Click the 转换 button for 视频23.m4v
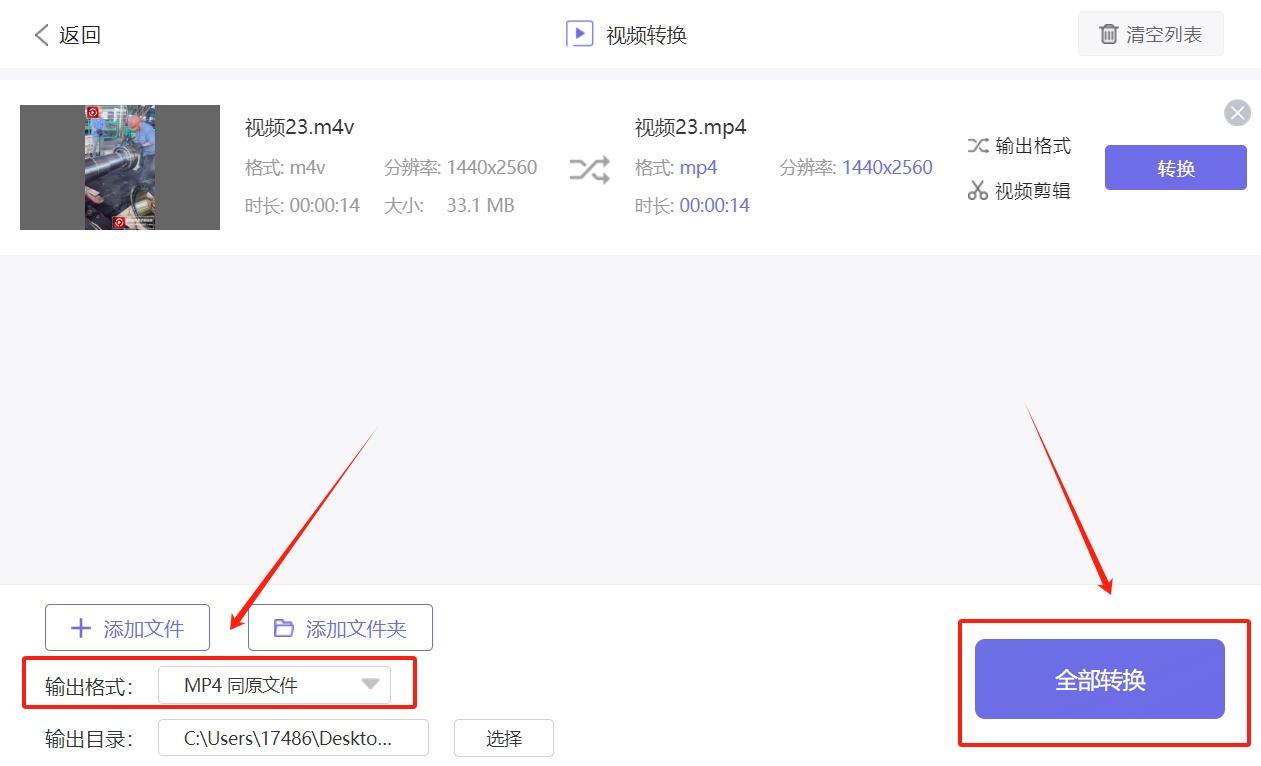Image resolution: width=1261 pixels, height=766 pixels. pyautogui.click(x=1175, y=168)
